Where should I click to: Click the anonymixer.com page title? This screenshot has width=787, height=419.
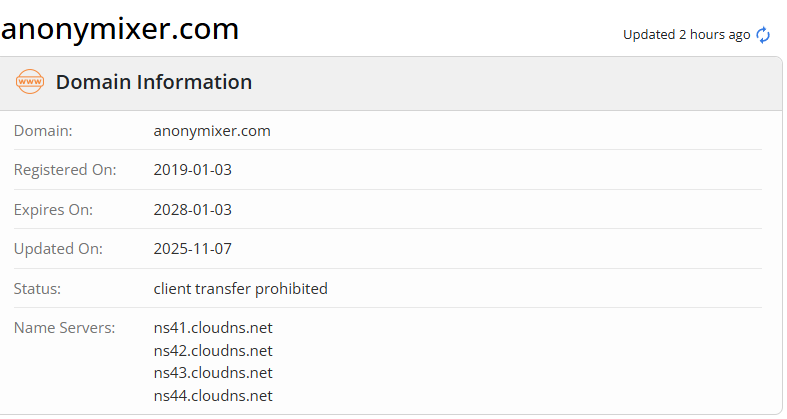point(120,28)
